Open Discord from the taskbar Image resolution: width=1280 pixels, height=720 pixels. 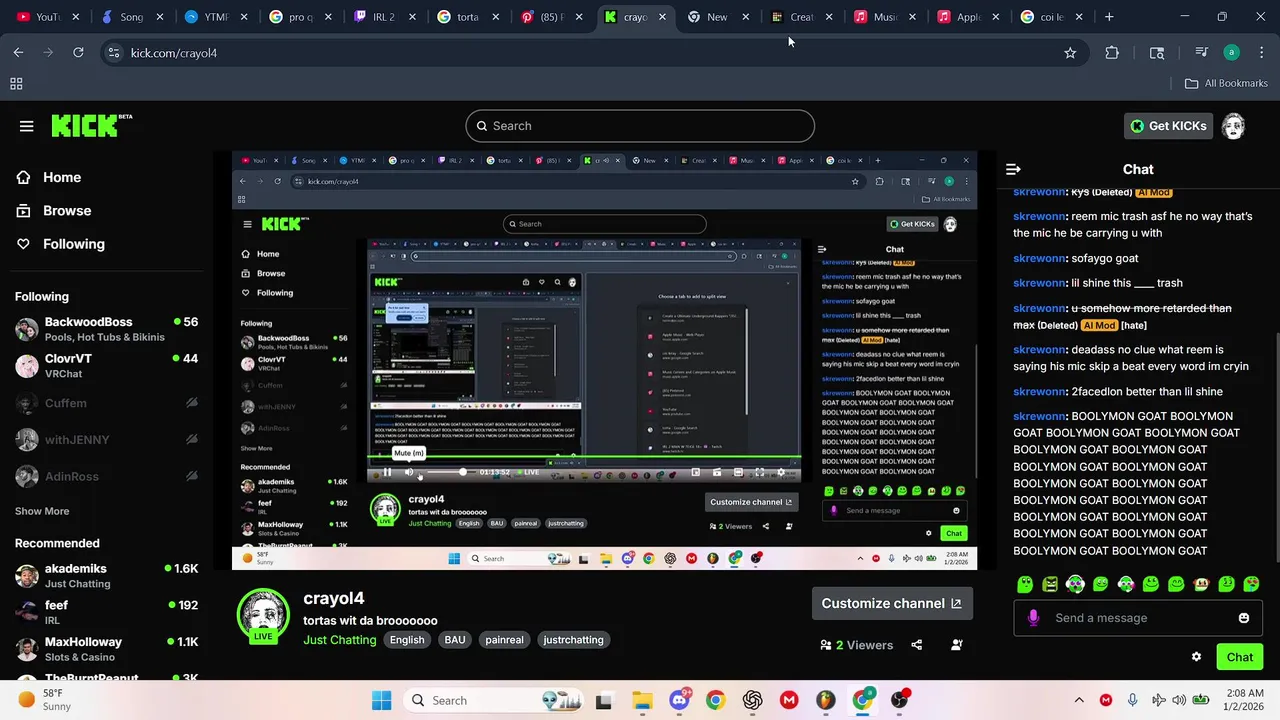pos(679,700)
